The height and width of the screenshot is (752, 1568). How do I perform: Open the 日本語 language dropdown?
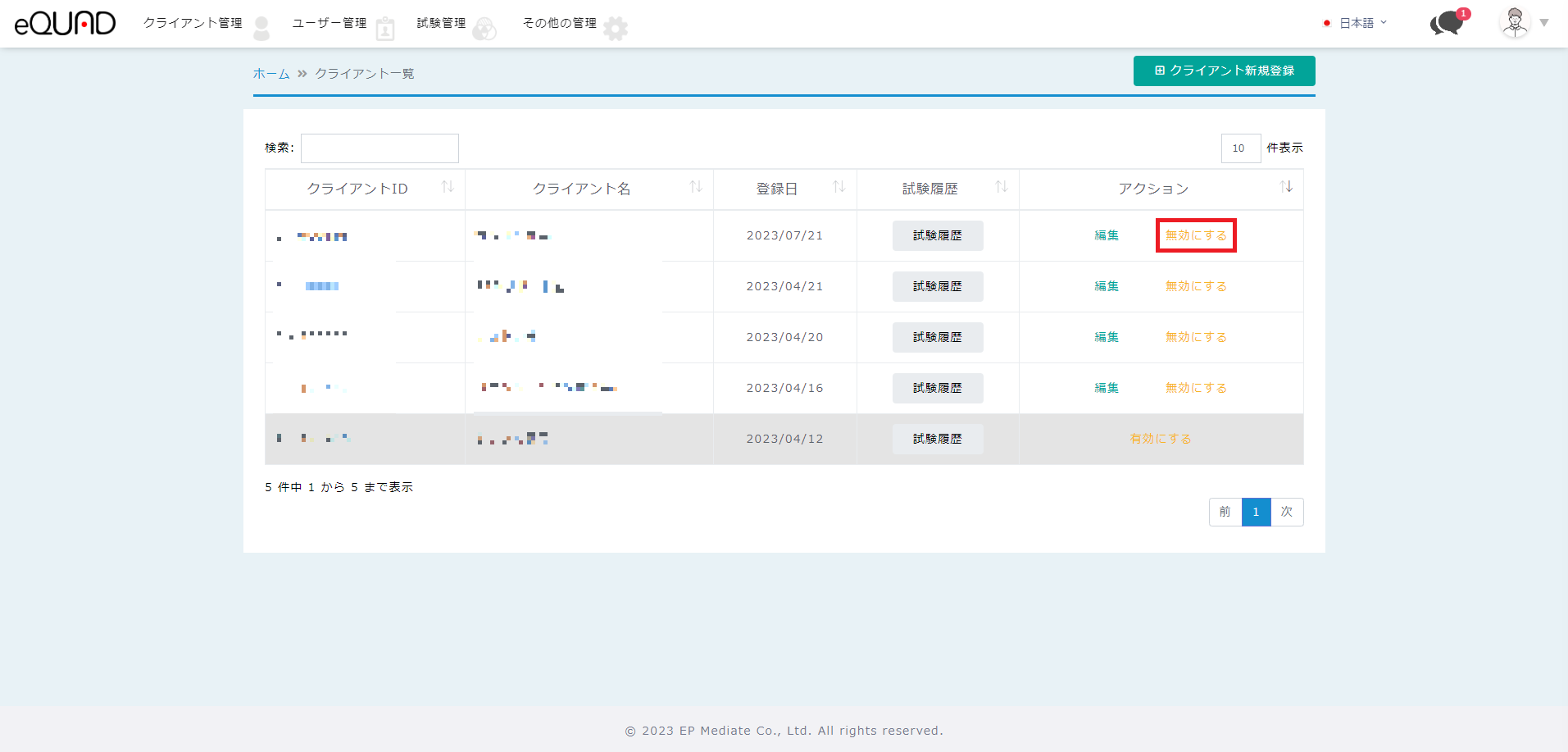coord(1357,23)
